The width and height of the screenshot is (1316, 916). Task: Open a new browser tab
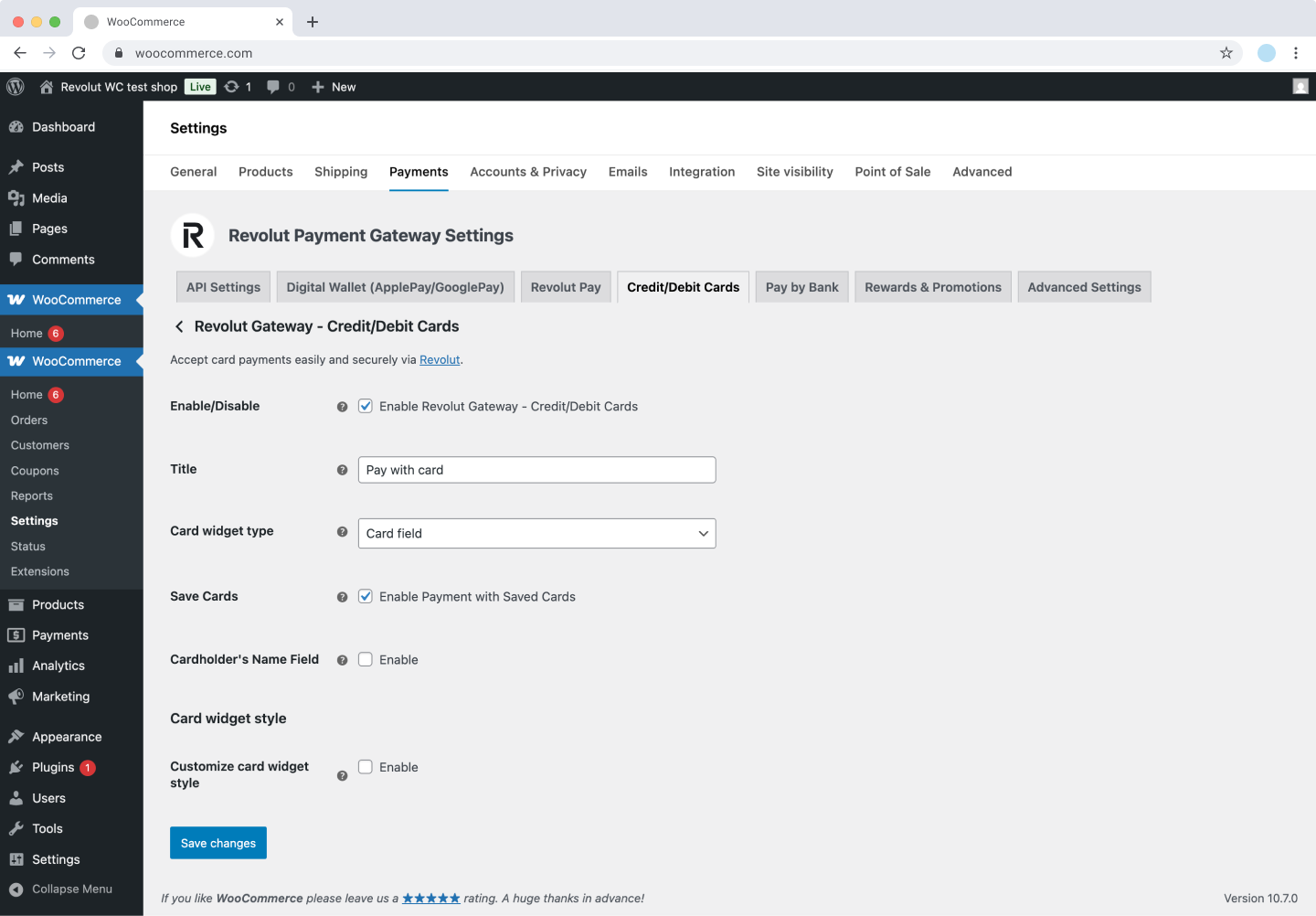pyautogui.click(x=313, y=22)
